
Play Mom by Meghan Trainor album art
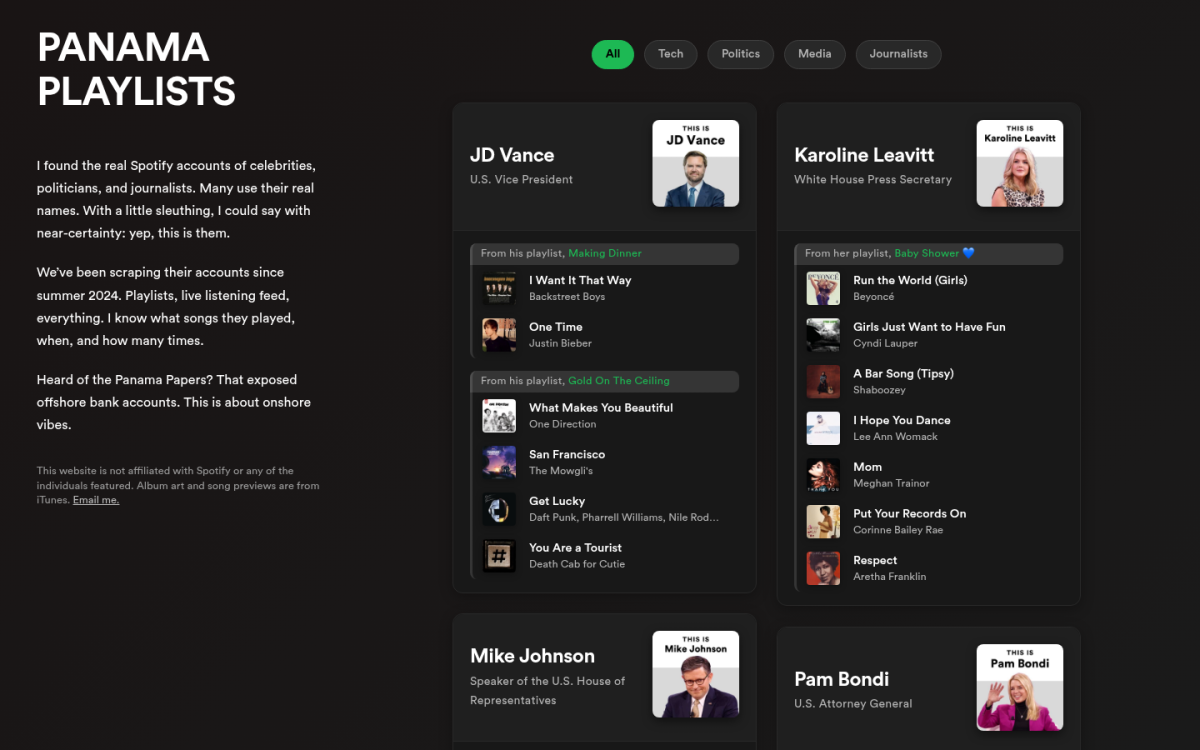(824, 475)
